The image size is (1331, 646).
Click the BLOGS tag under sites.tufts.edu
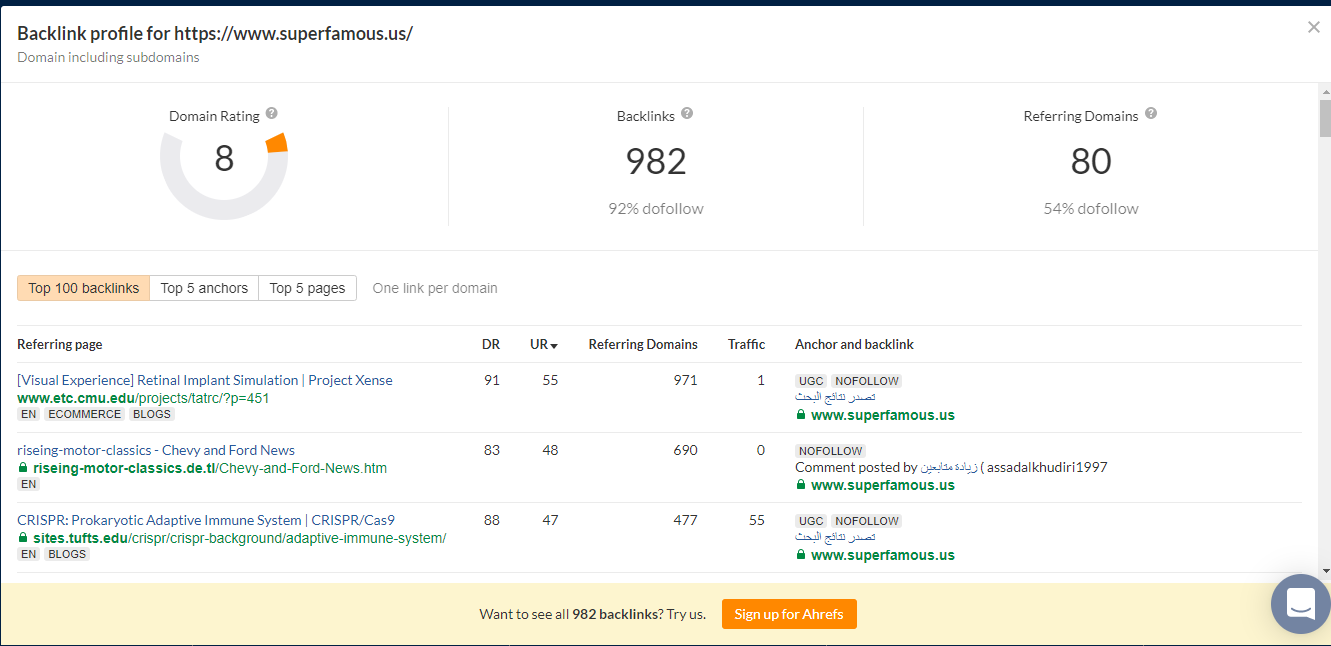(67, 554)
